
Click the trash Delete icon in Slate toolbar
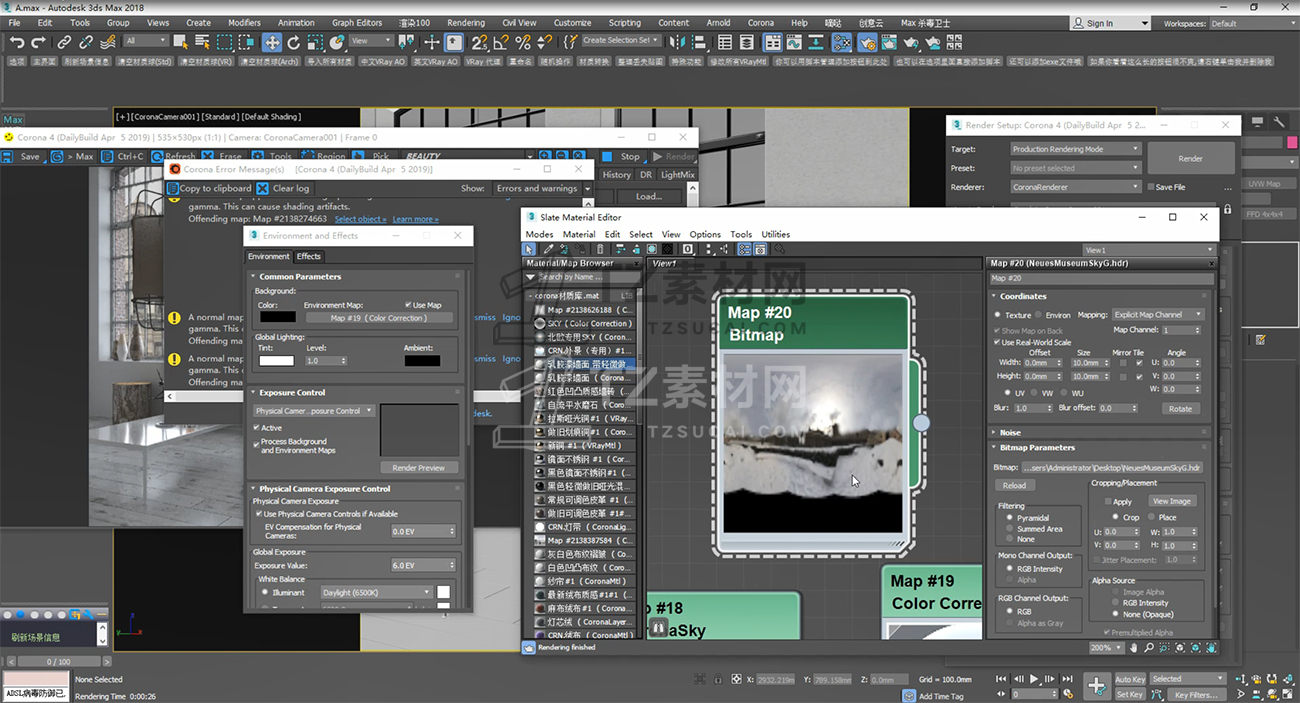(600, 249)
